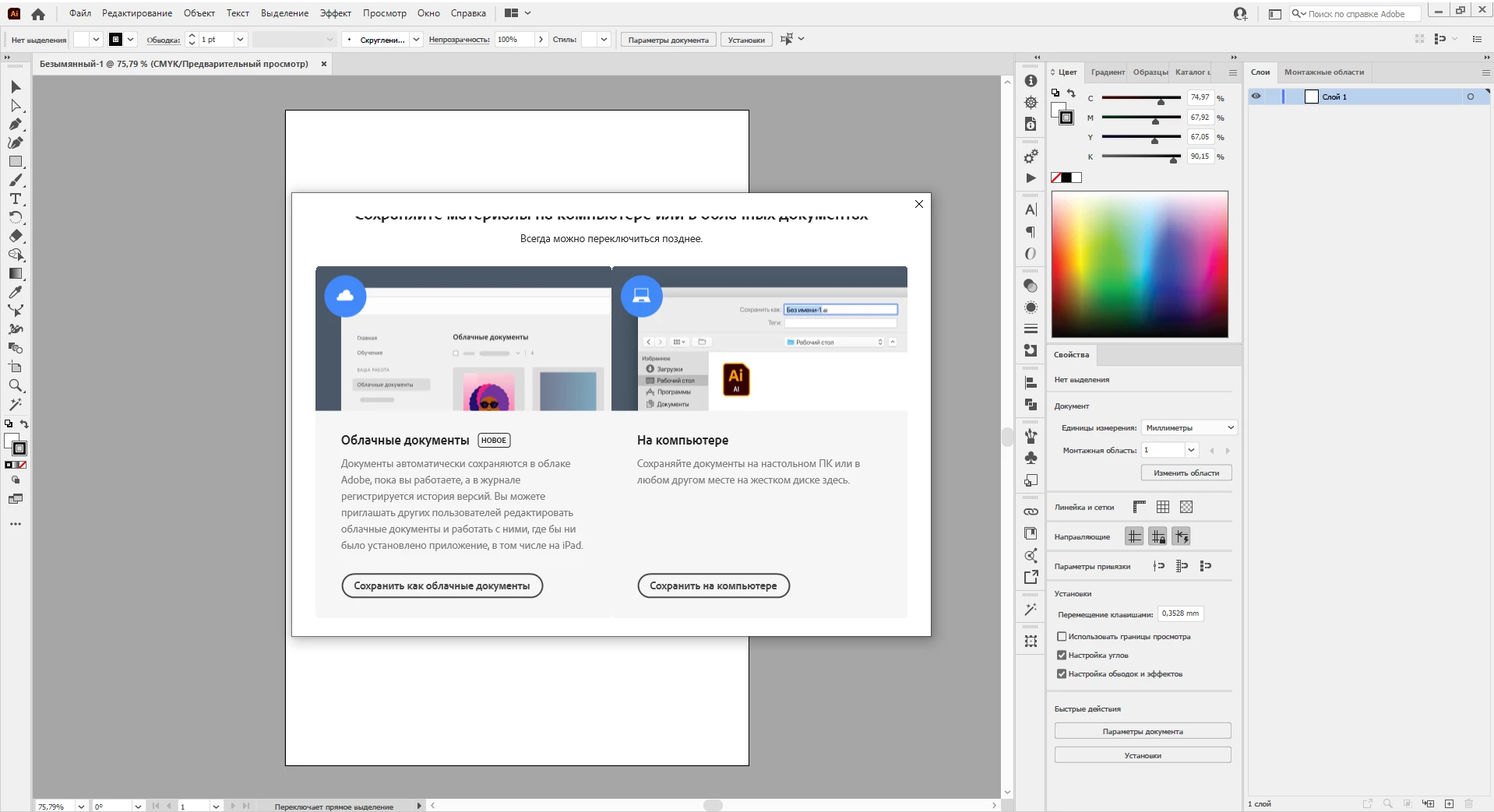Screen dimensions: 1494x812
Task: Toggle show guides button
Action: (x=1134, y=536)
